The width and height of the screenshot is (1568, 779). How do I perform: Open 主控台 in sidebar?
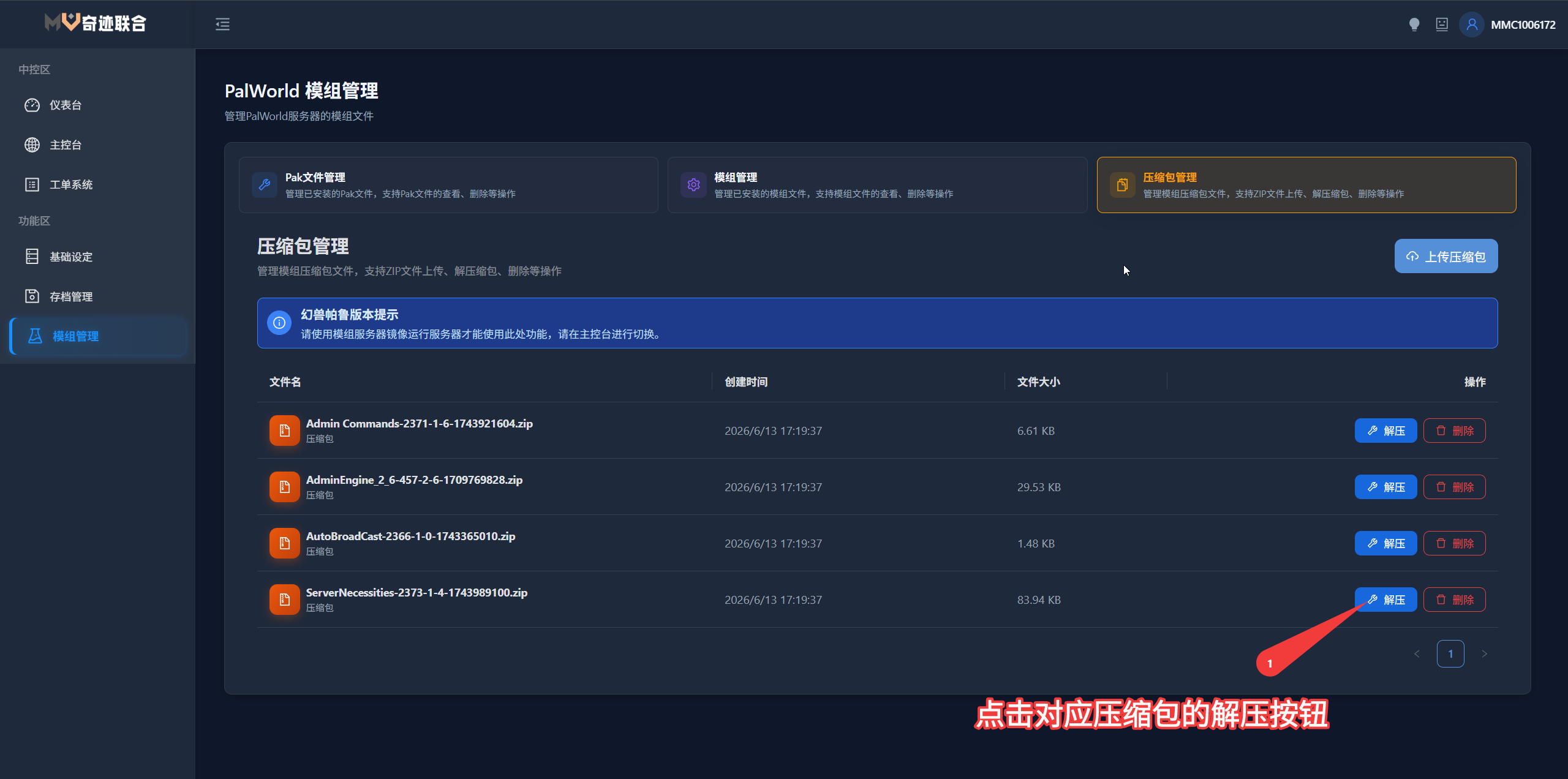click(98, 145)
